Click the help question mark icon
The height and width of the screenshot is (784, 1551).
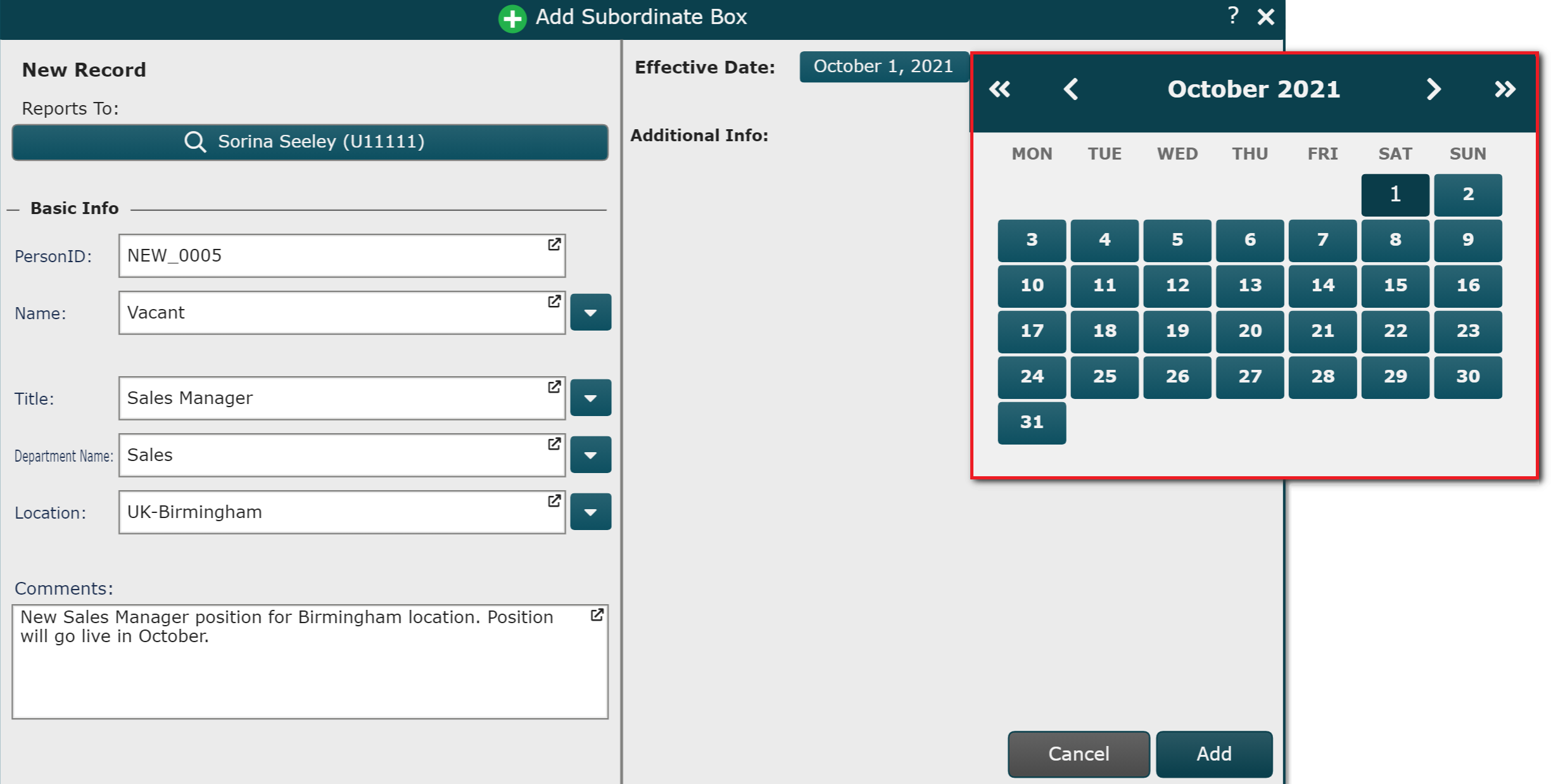pos(1232,15)
